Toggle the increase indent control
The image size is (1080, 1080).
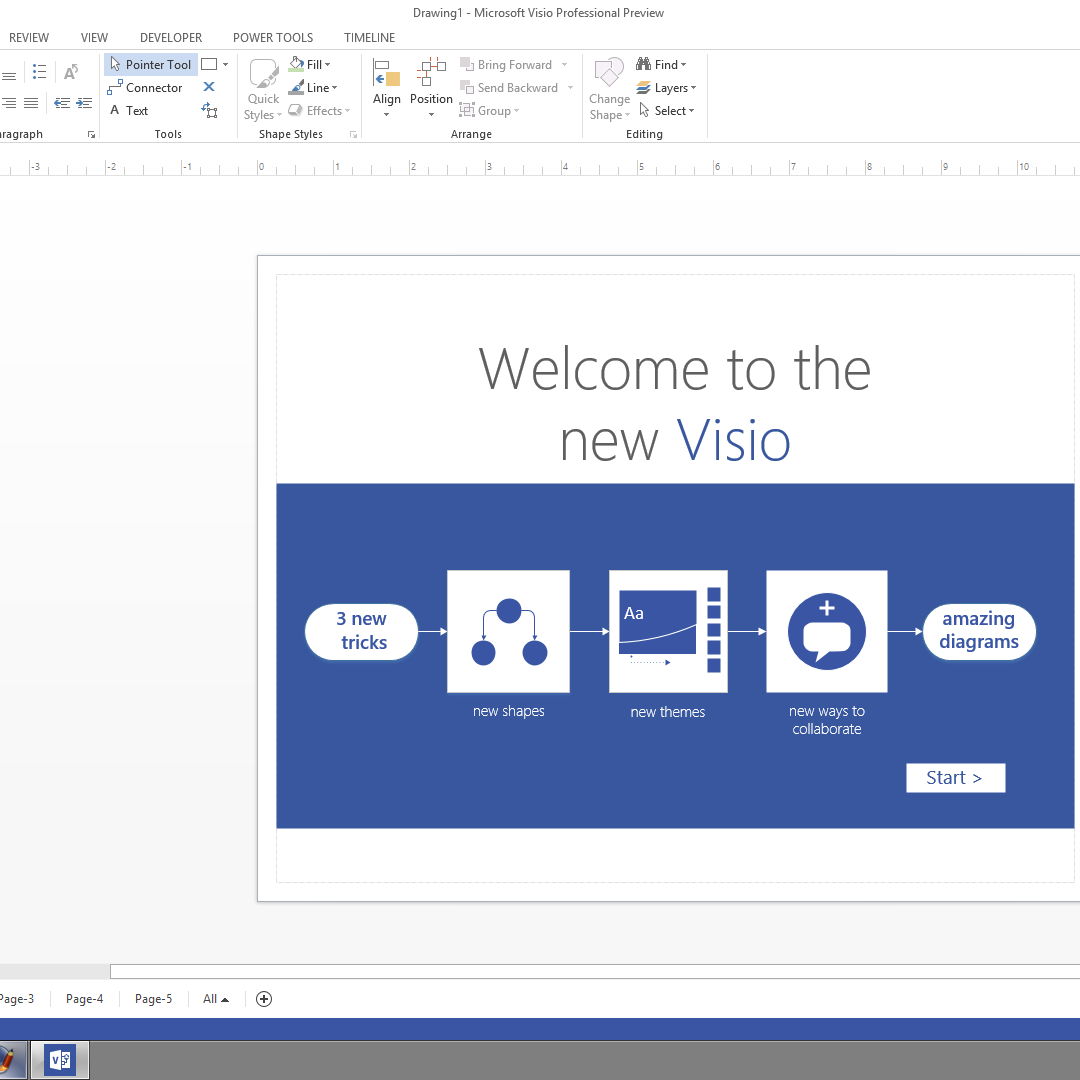(x=84, y=102)
